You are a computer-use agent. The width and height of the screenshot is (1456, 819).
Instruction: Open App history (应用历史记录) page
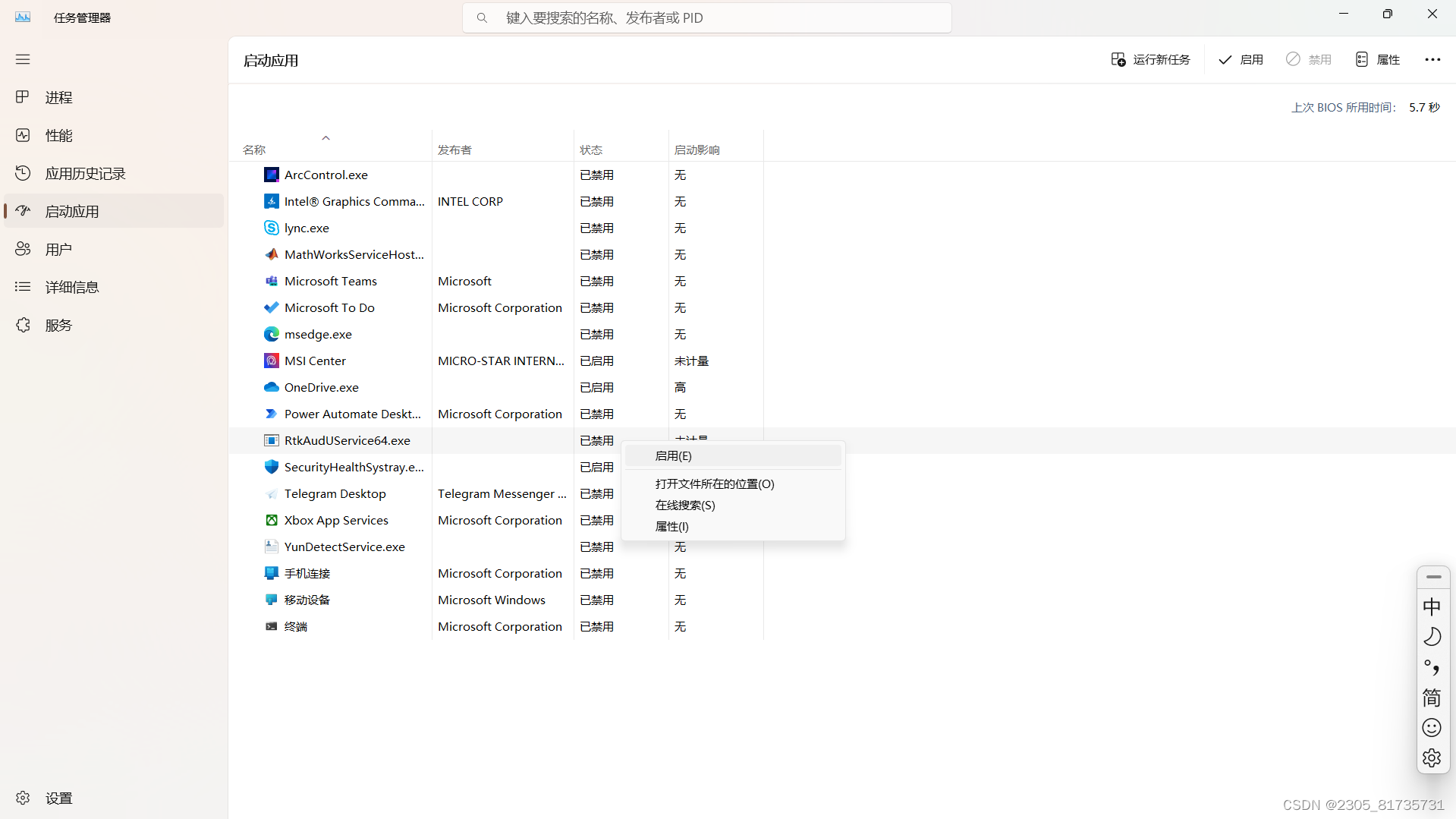pyautogui.click(x=114, y=173)
